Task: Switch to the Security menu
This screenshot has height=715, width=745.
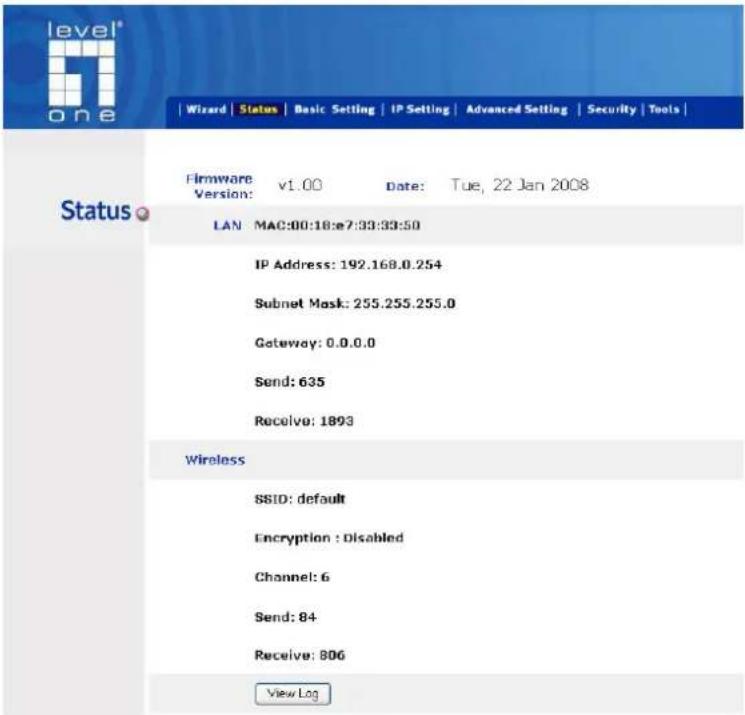Action: 611,109
